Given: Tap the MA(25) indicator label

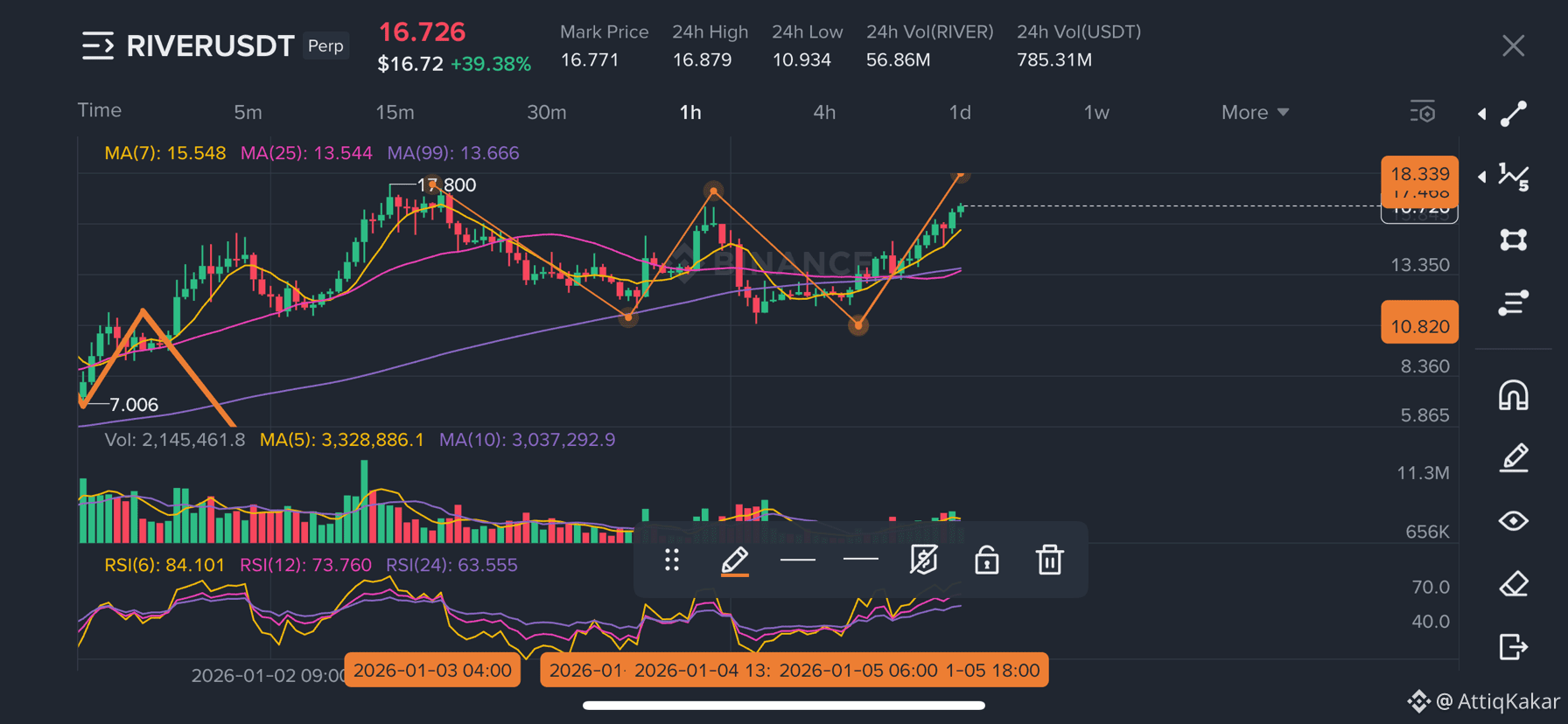Looking at the screenshot, I should [306, 153].
